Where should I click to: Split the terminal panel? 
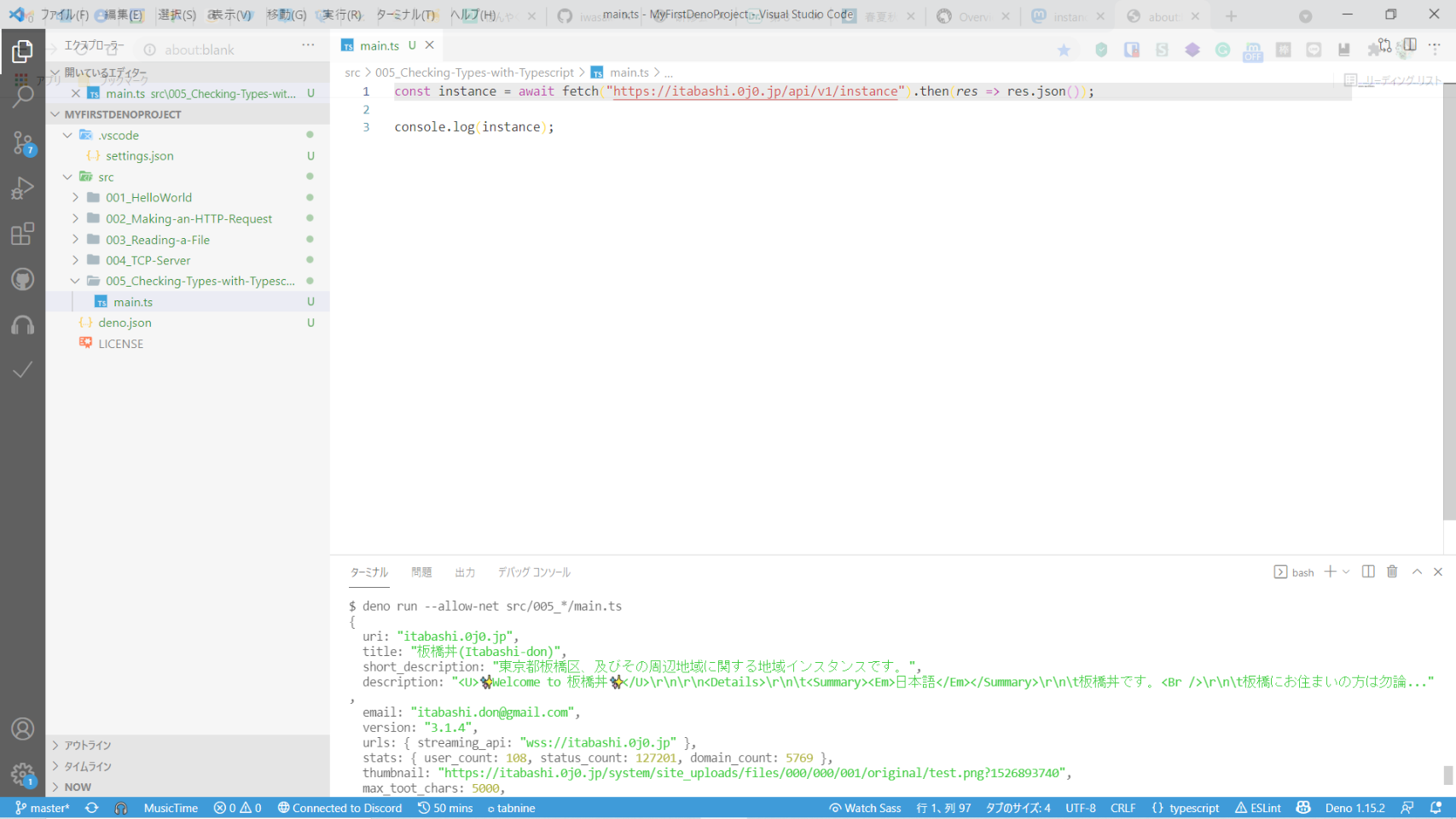click(x=1368, y=572)
